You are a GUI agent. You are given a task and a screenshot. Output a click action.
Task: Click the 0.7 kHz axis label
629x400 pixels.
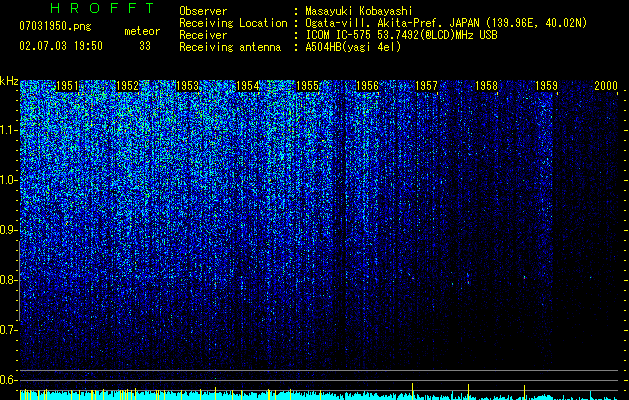point(9,330)
